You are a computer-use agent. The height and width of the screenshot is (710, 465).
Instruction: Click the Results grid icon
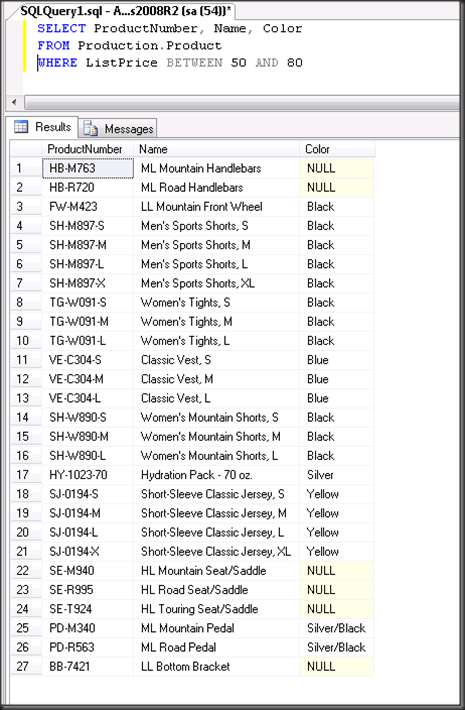21,127
